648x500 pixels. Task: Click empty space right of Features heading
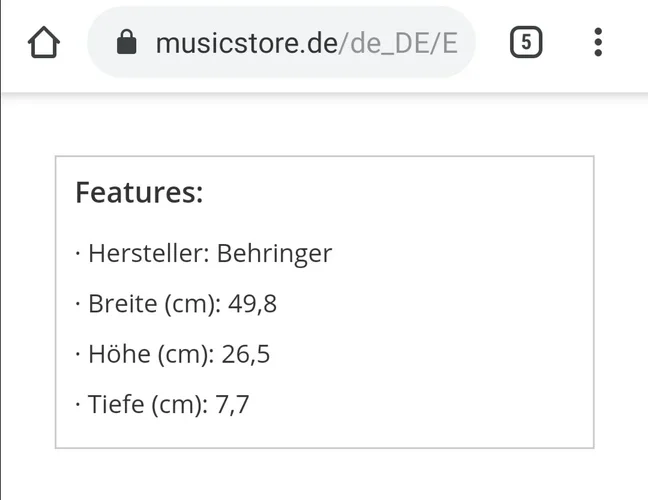(x=400, y=192)
